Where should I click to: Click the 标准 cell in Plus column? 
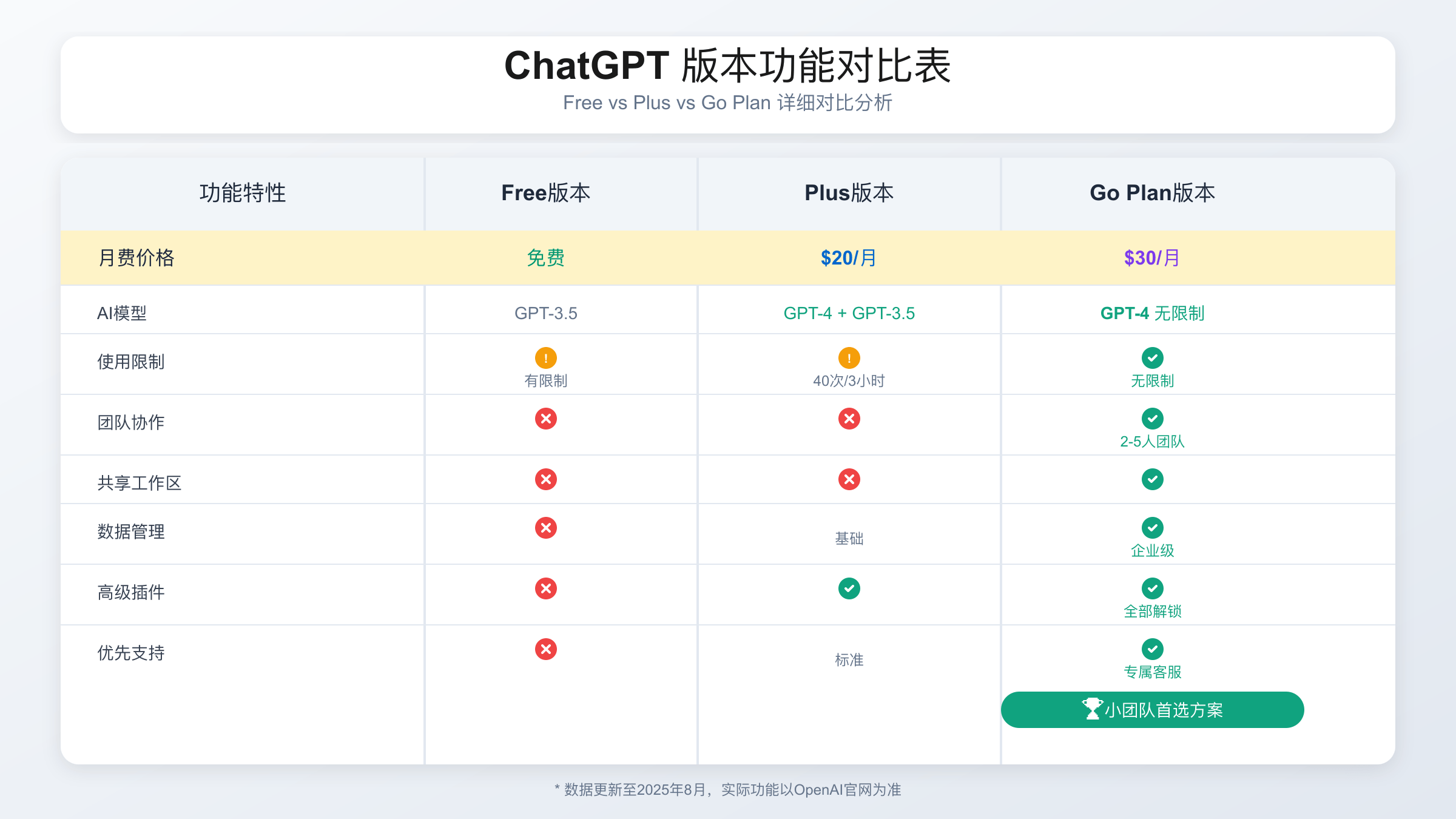[849, 660]
